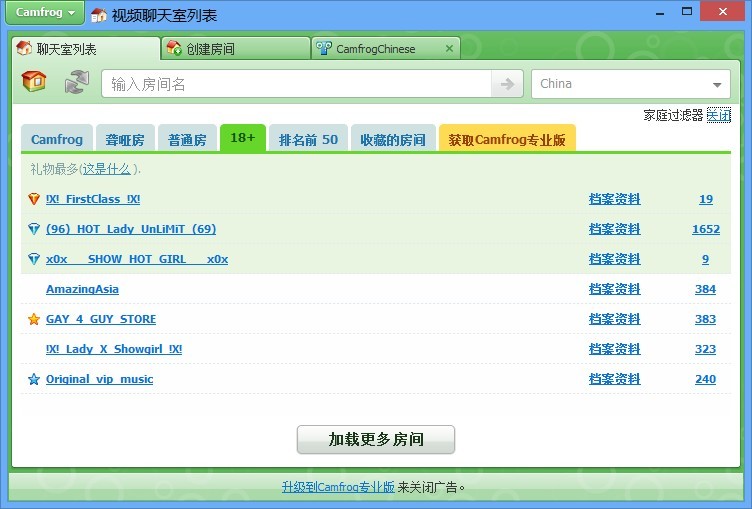Open the !X!_FirstClass_!X! room

pyautogui.click(x=93, y=199)
